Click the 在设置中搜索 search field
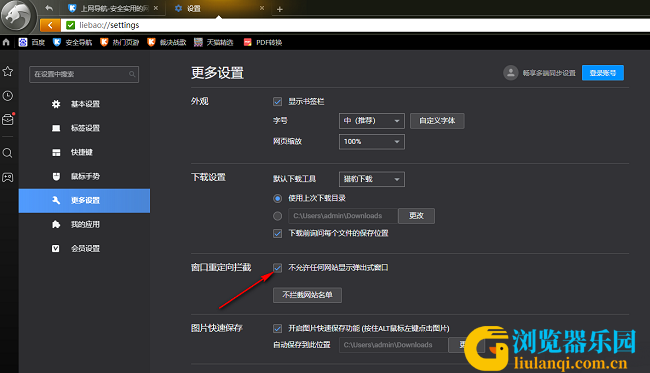 [84, 74]
